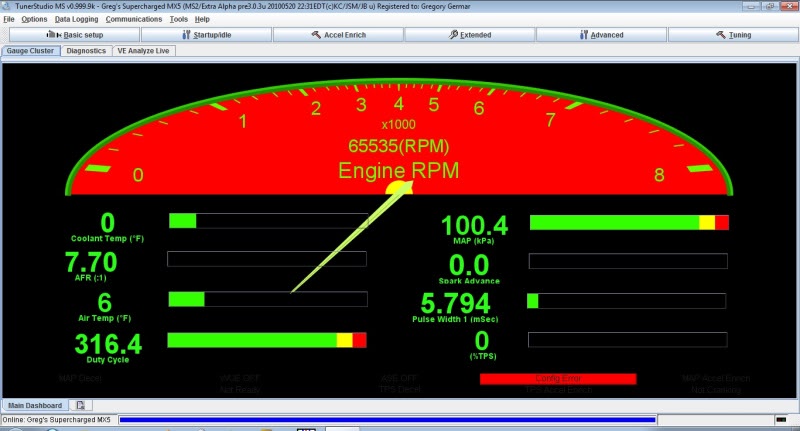The height and width of the screenshot is (431, 800).
Task: Select the Main Dashboard bottom tab
Action: point(35,405)
